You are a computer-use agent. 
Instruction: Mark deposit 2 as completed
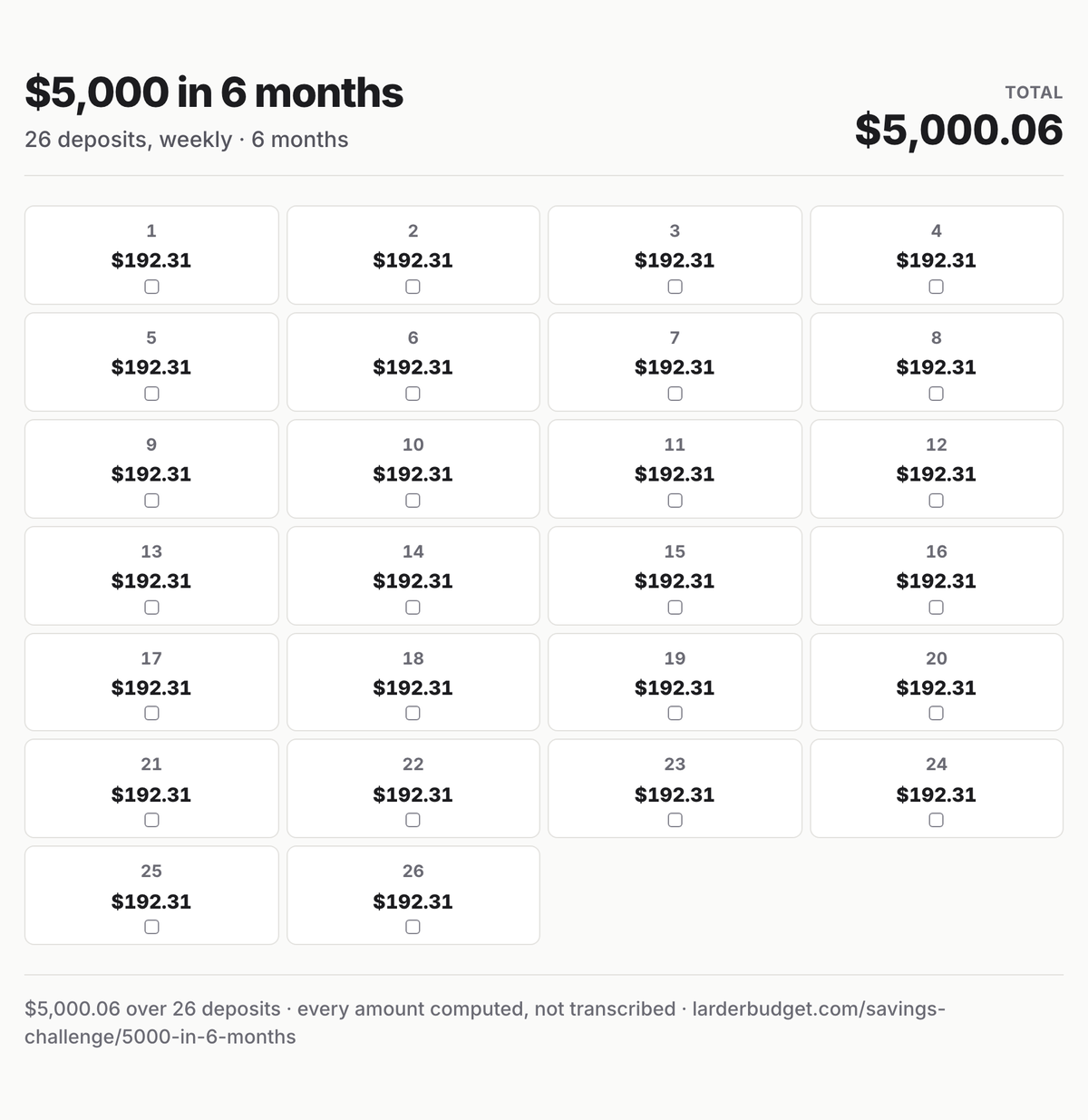pyautogui.click(x=413, y=287)
